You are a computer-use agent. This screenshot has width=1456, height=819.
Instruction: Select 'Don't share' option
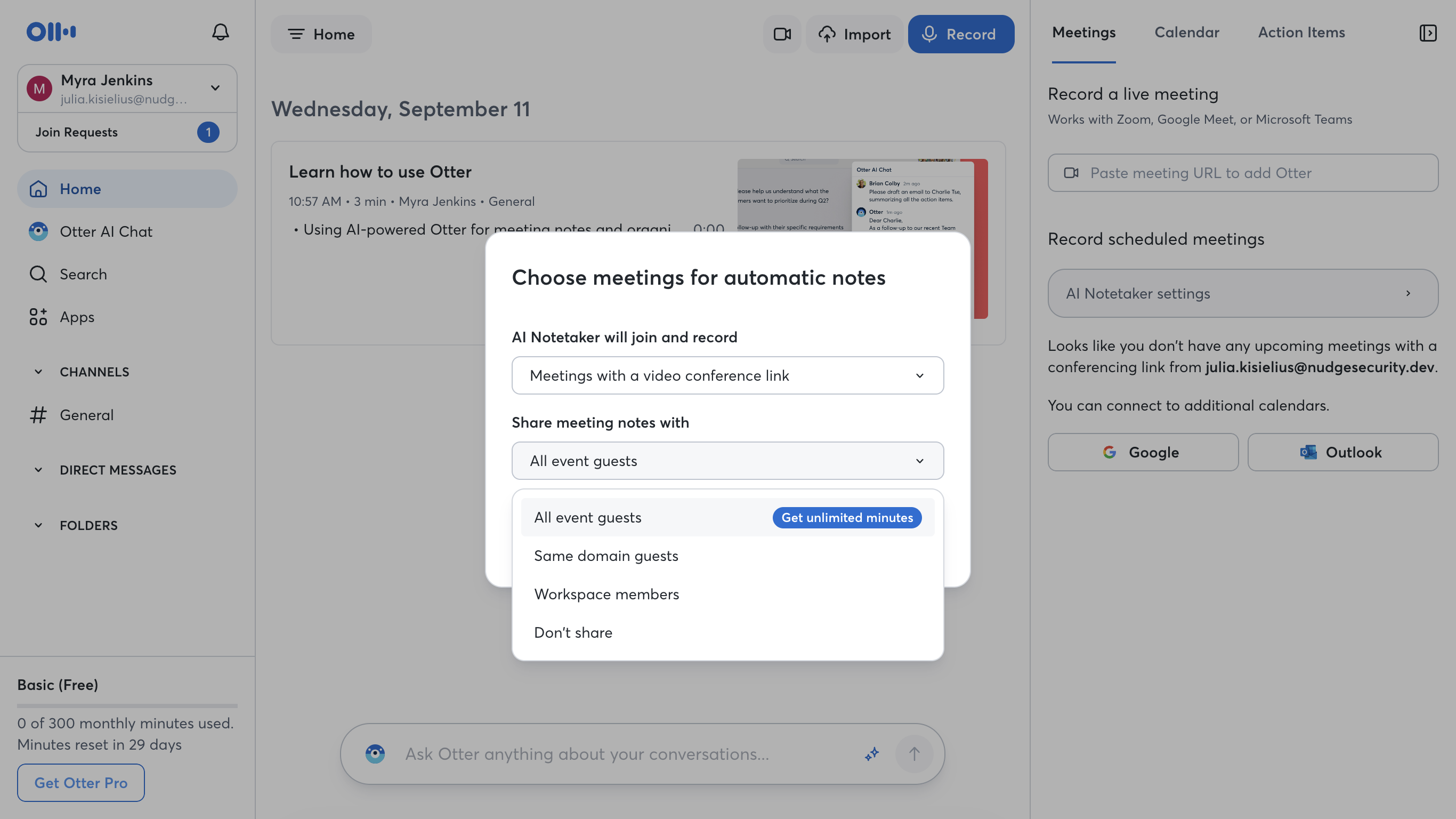click(727, 632)
